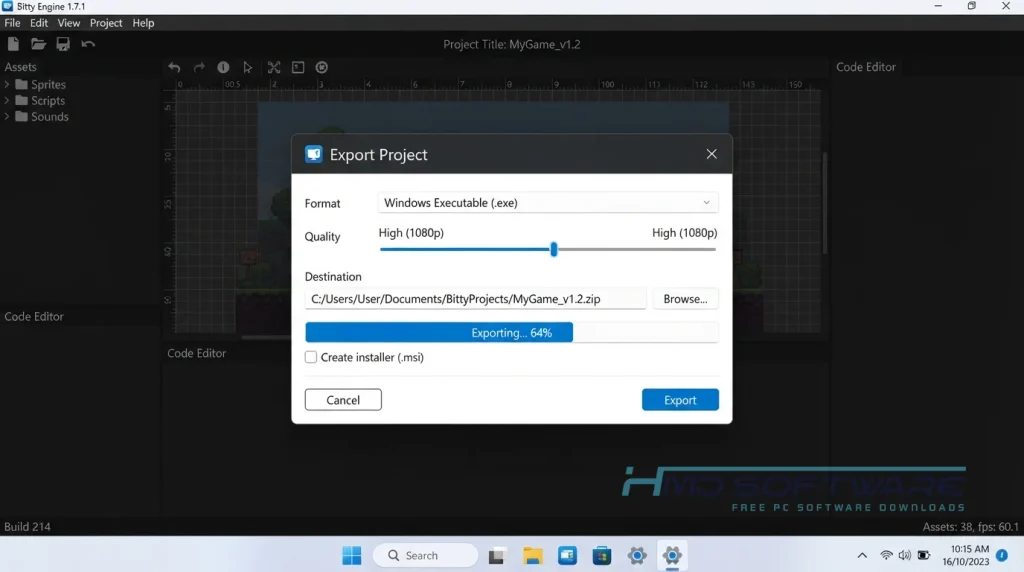Image resolution: width=1024 pixels, height=572 pixels.
Task: Close the Export Project dialog
Action: pyautogui.click(x=711, y=154)
